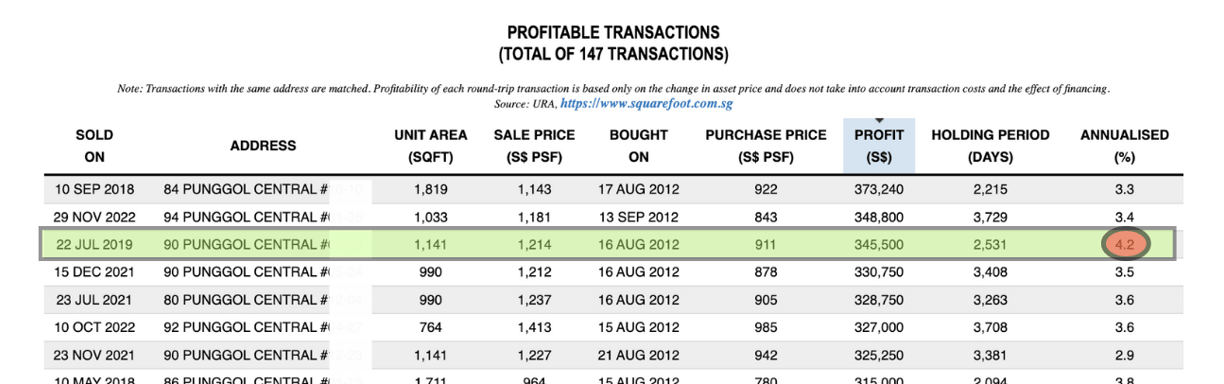This screenshot has height=384, width=1224.
Task: Select the 15 DEC 2021 transaction row
Action: (x=612, y=271)
